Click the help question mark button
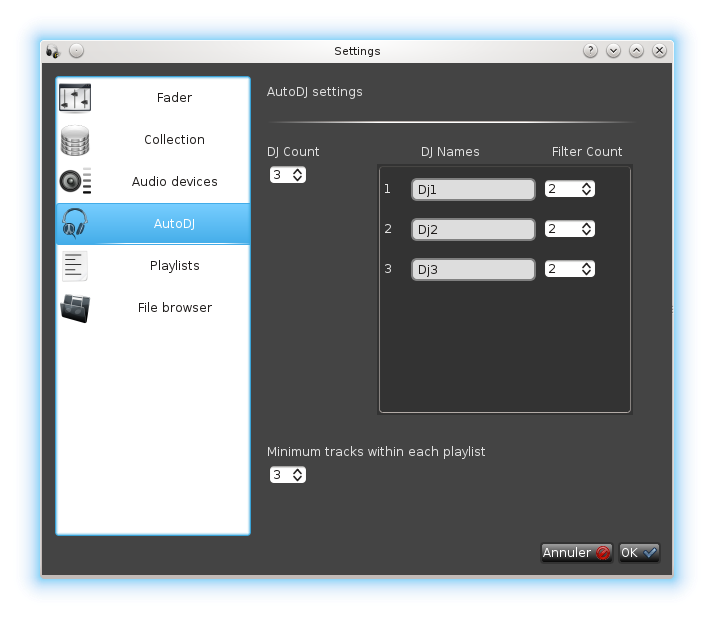 click(x=591, y=51)
